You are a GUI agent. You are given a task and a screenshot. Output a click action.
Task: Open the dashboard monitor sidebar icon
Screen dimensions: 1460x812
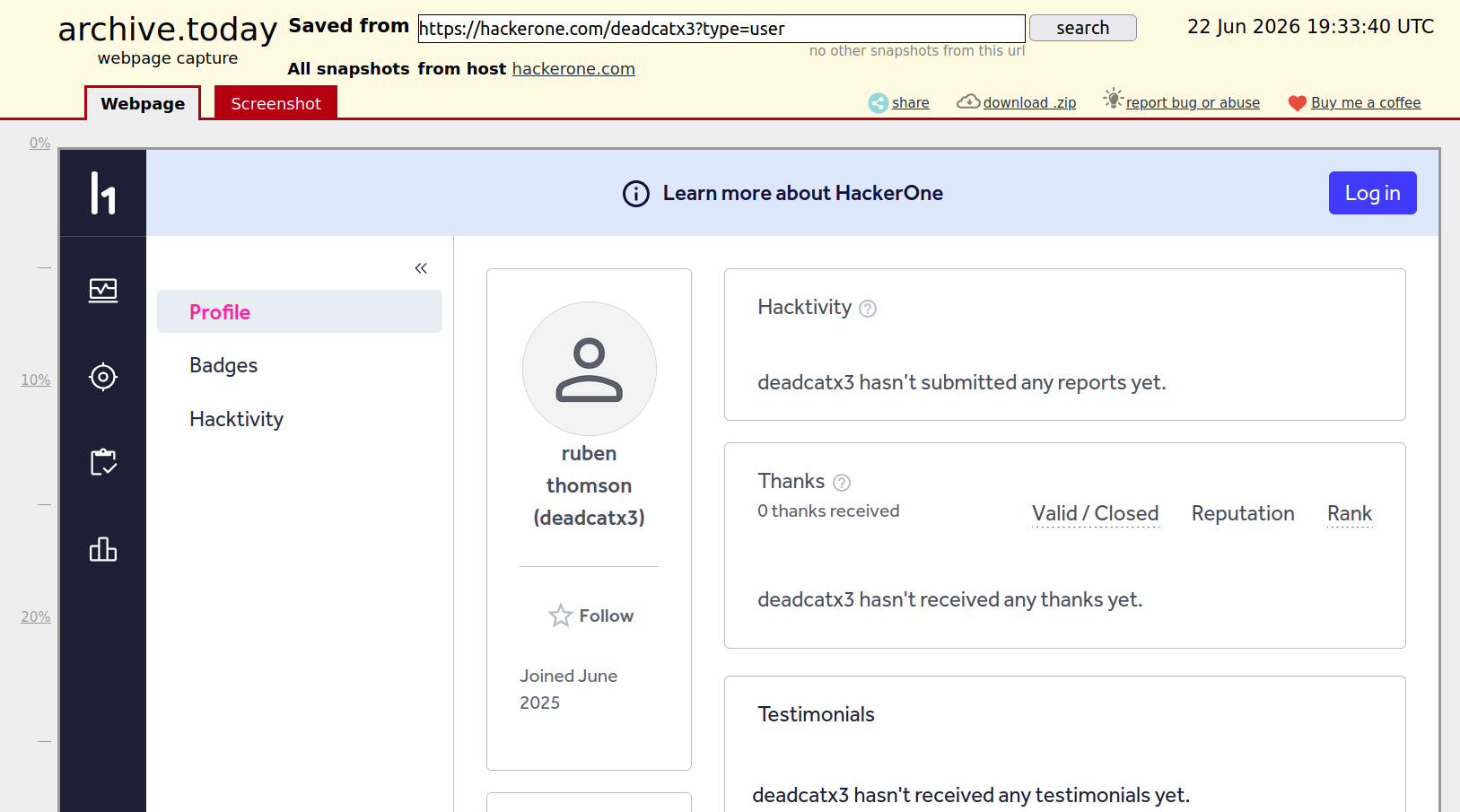click(103, 290)
